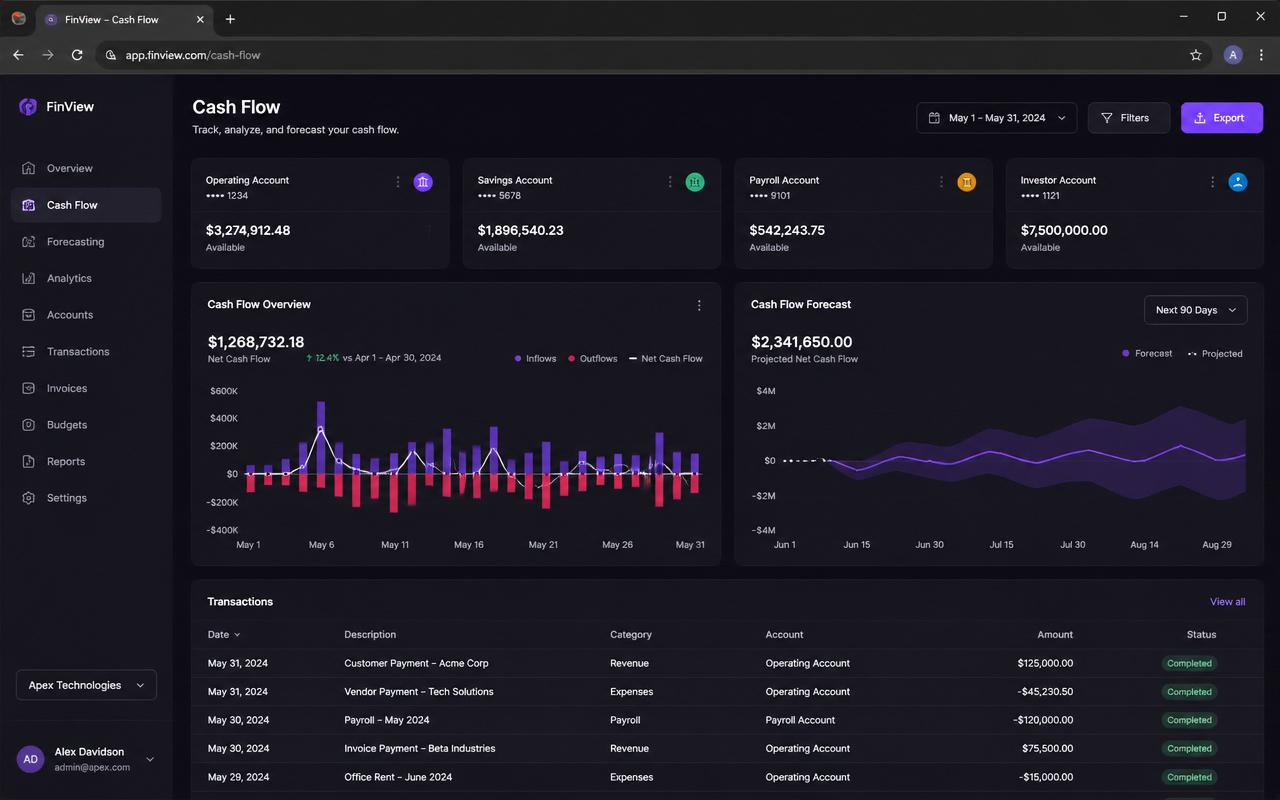Click the Export button
The width and height of the screenshot is (1280, 800).
point(1222,118)
